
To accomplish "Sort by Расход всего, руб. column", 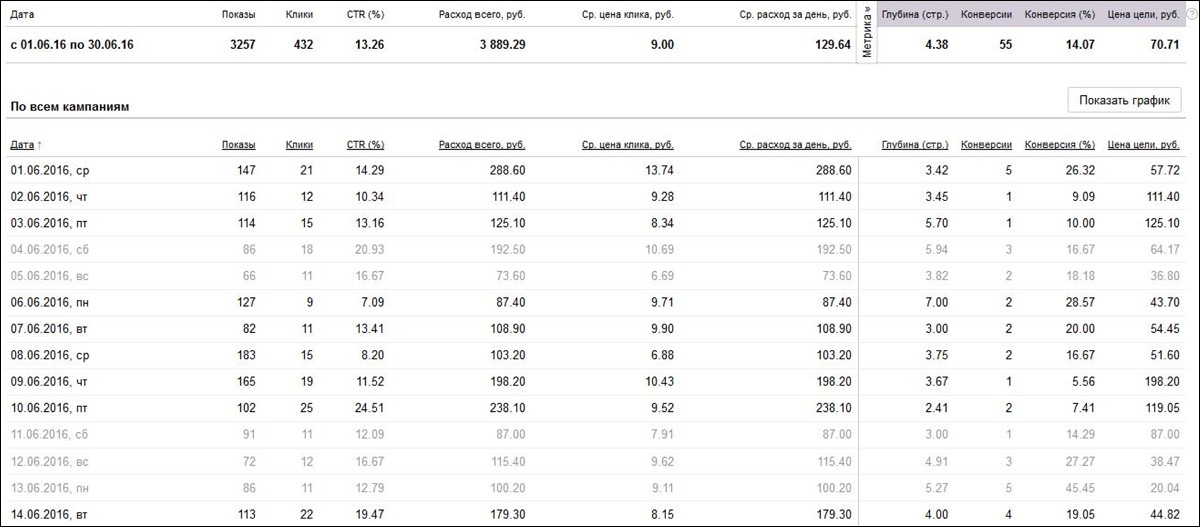I will (482, 145).
